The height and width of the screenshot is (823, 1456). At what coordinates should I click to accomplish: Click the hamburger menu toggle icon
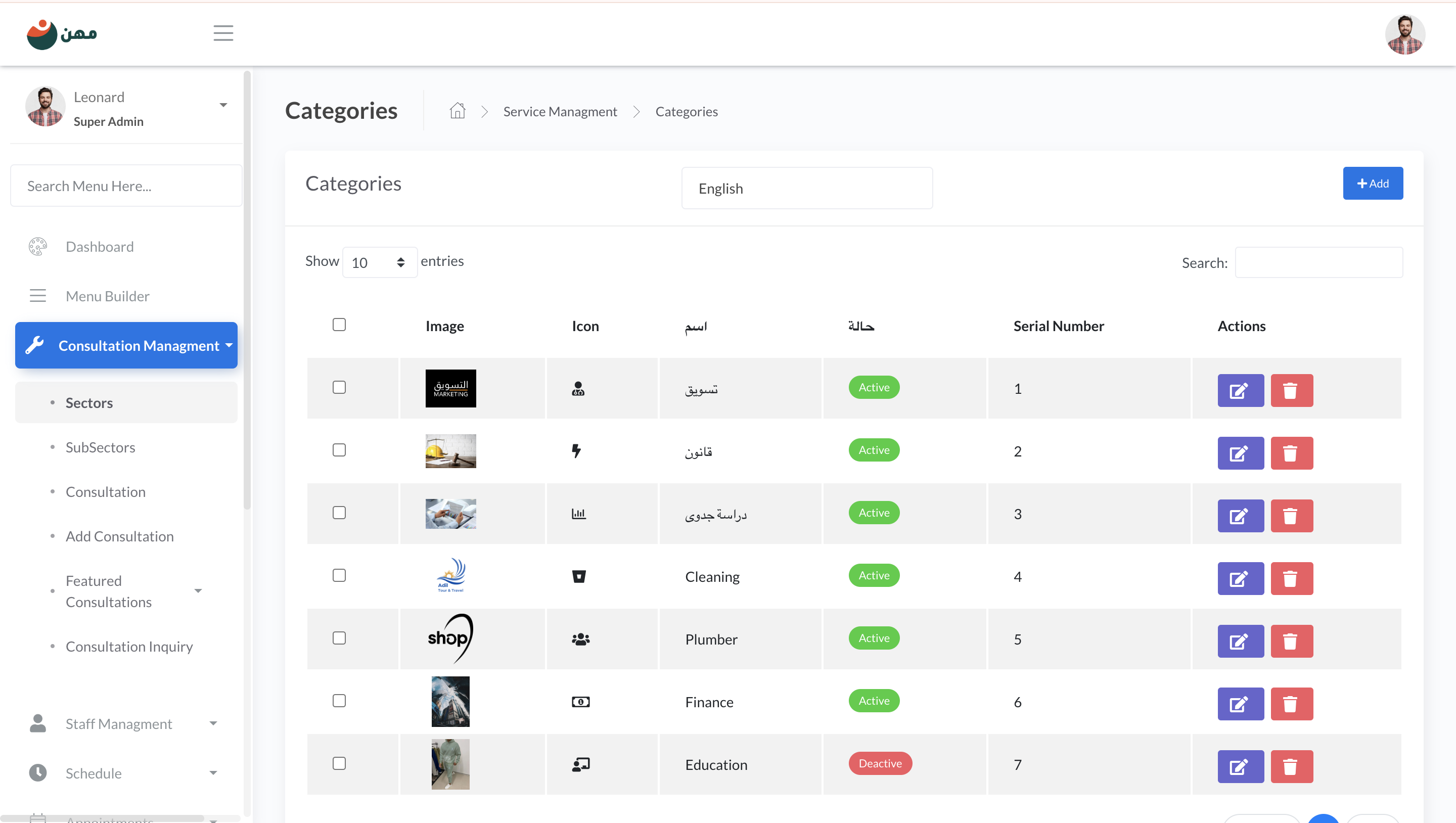223,33
